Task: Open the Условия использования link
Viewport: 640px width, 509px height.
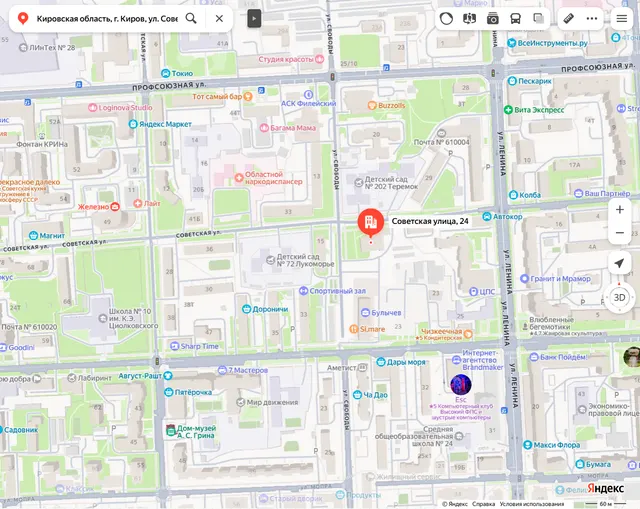Action: coord(531,504)
